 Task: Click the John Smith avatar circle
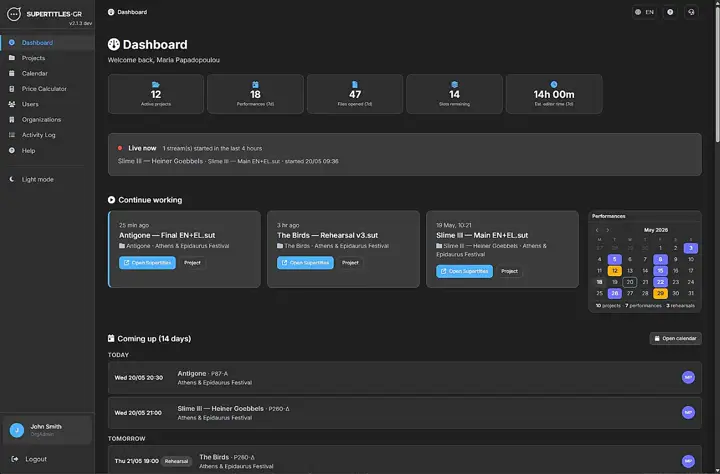(x=17, y=430)
